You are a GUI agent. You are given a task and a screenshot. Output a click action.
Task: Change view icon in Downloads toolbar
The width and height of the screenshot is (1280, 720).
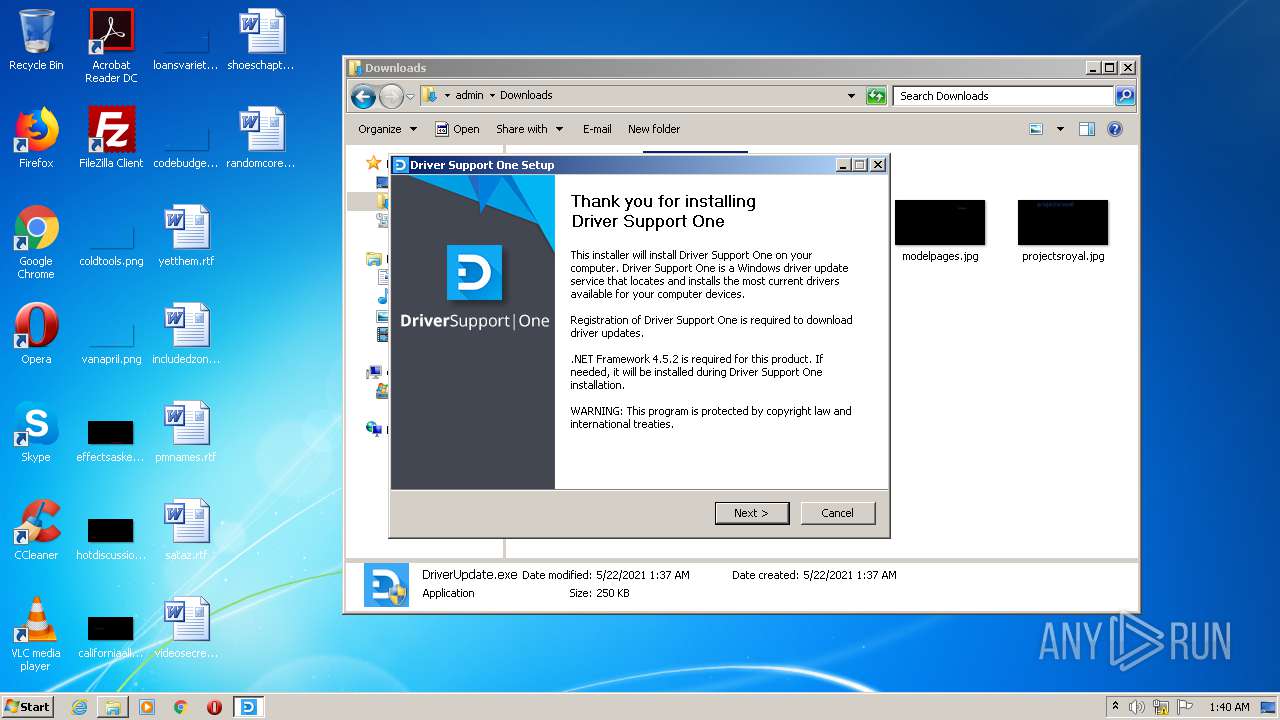click(1036, 129)
